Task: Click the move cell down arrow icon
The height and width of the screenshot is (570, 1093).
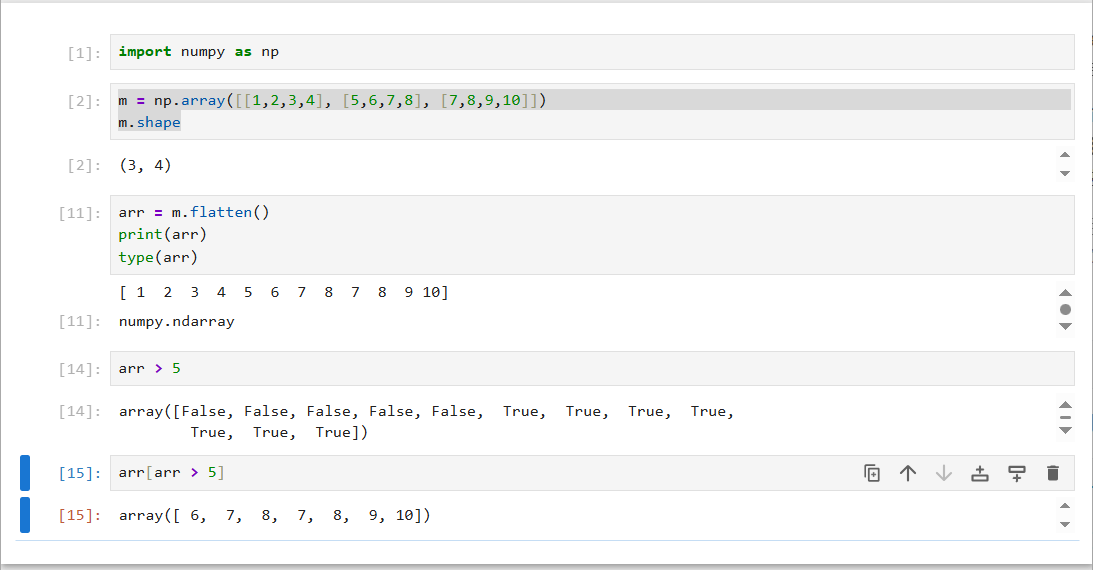Action: tap(944, 473)
